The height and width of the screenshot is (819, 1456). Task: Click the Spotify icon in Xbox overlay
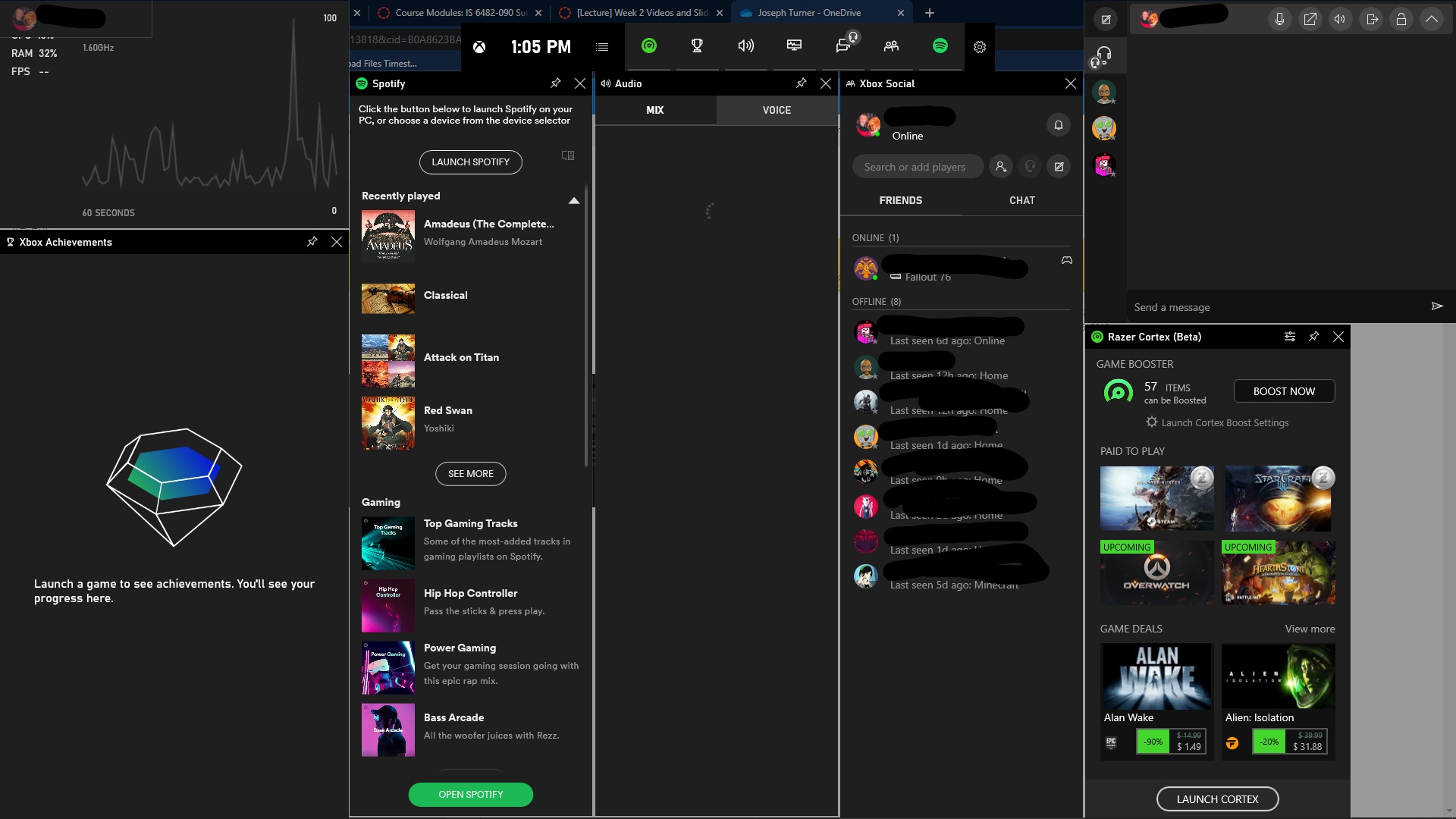(940, 46)
